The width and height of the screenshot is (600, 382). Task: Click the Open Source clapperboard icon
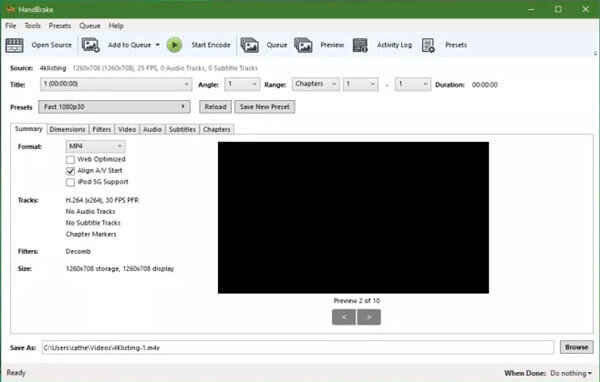(15, 45)
